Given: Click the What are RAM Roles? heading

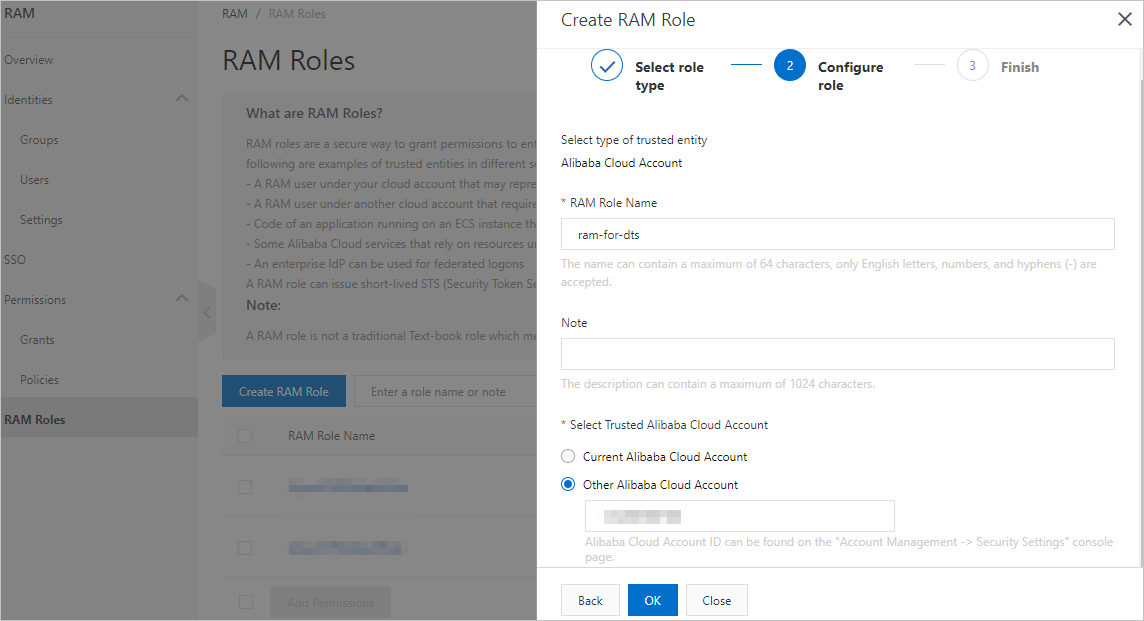Looking at the screenshot, I should [314, 113].
